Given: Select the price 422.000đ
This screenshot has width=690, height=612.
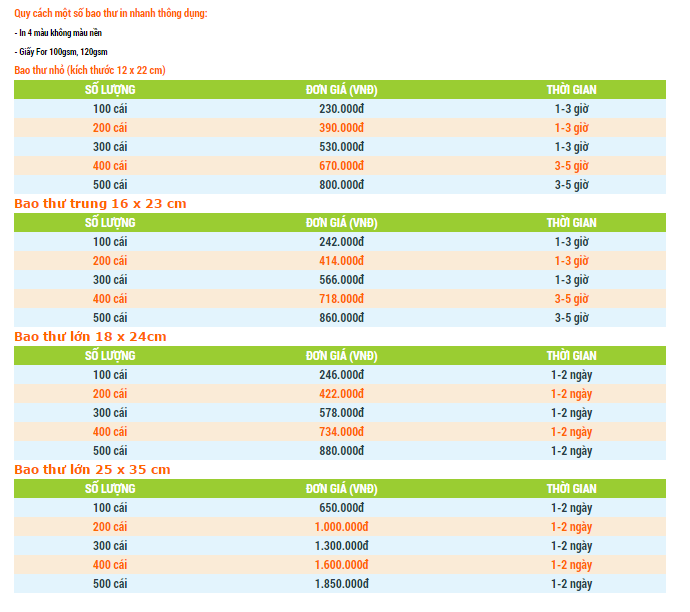Looking at the screenshot, I should point(342,394).
